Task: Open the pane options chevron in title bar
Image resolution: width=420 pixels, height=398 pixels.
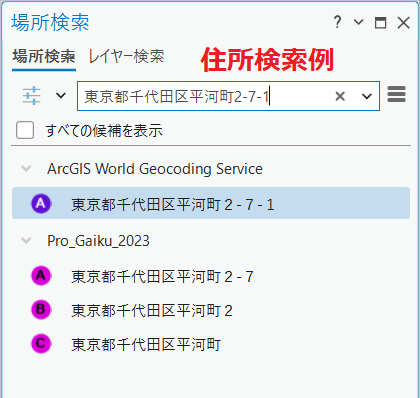Action: tap(359, 22)
